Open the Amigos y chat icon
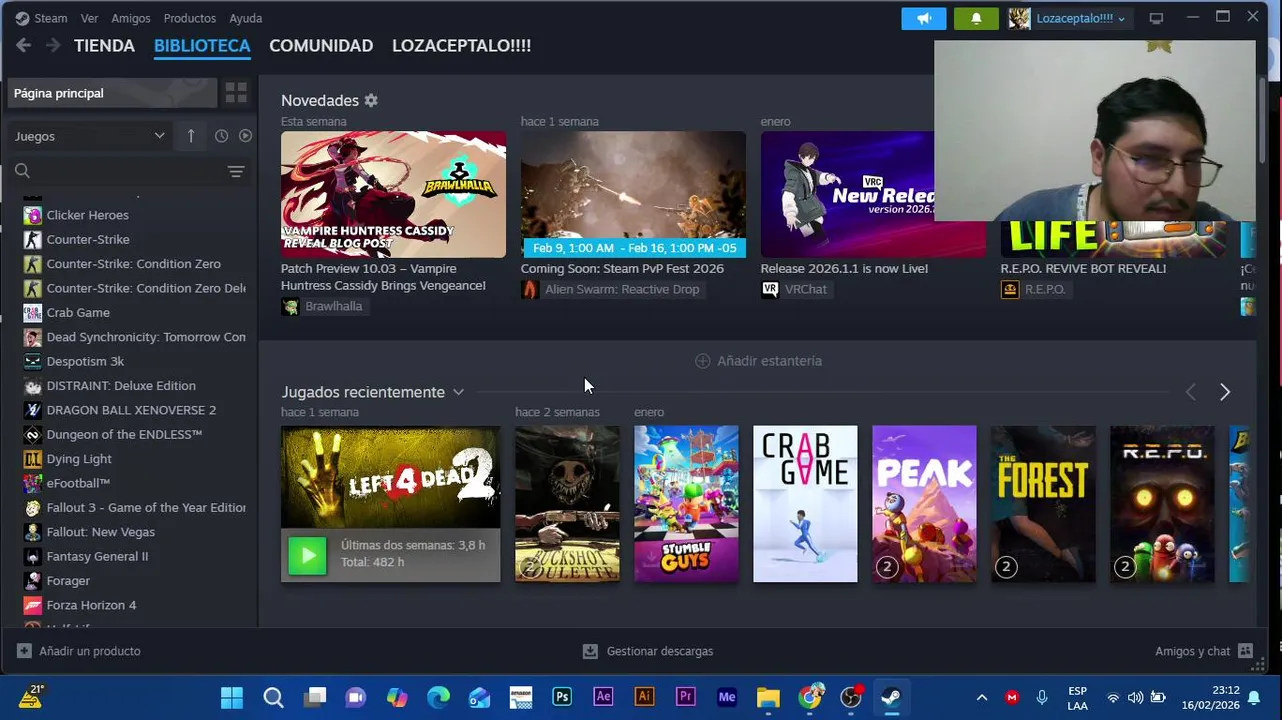This screenshot has height=720, width=1282. pos(1245,651)
